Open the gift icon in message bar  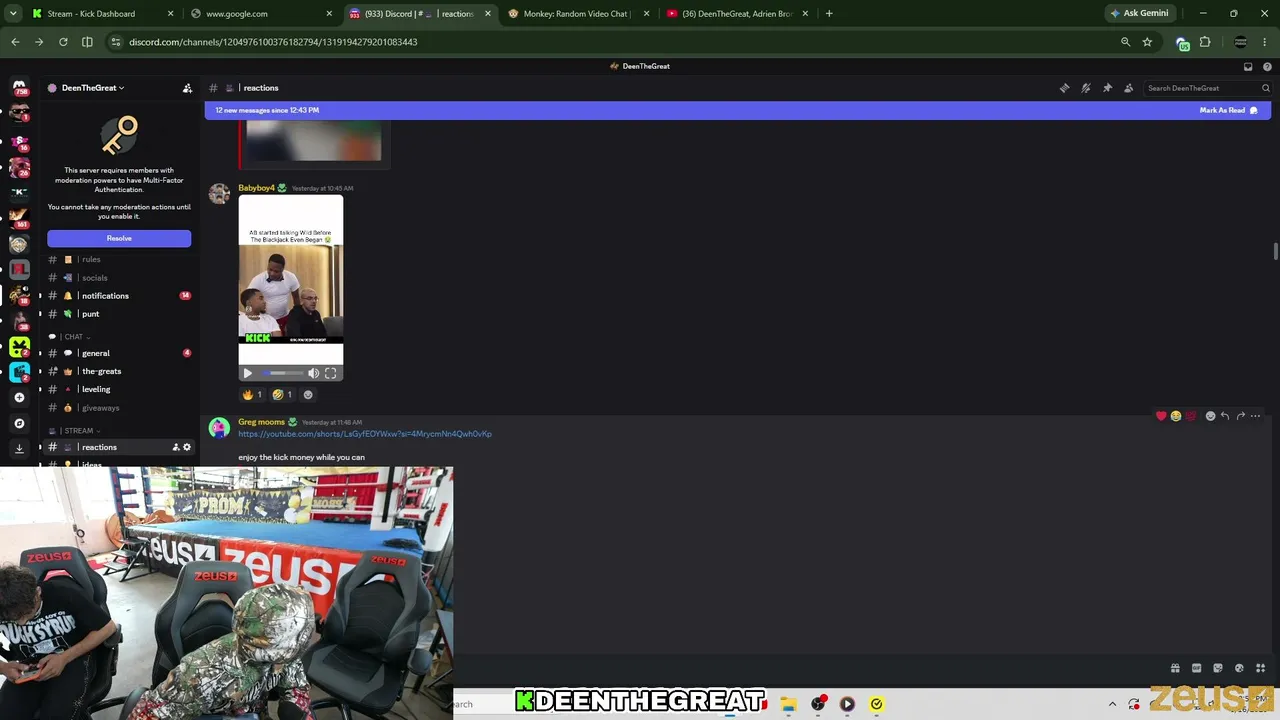tap(1175, 668)
